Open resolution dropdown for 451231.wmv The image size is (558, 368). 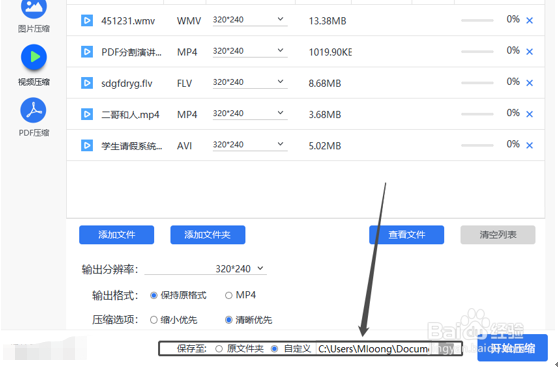click(250, 20)
